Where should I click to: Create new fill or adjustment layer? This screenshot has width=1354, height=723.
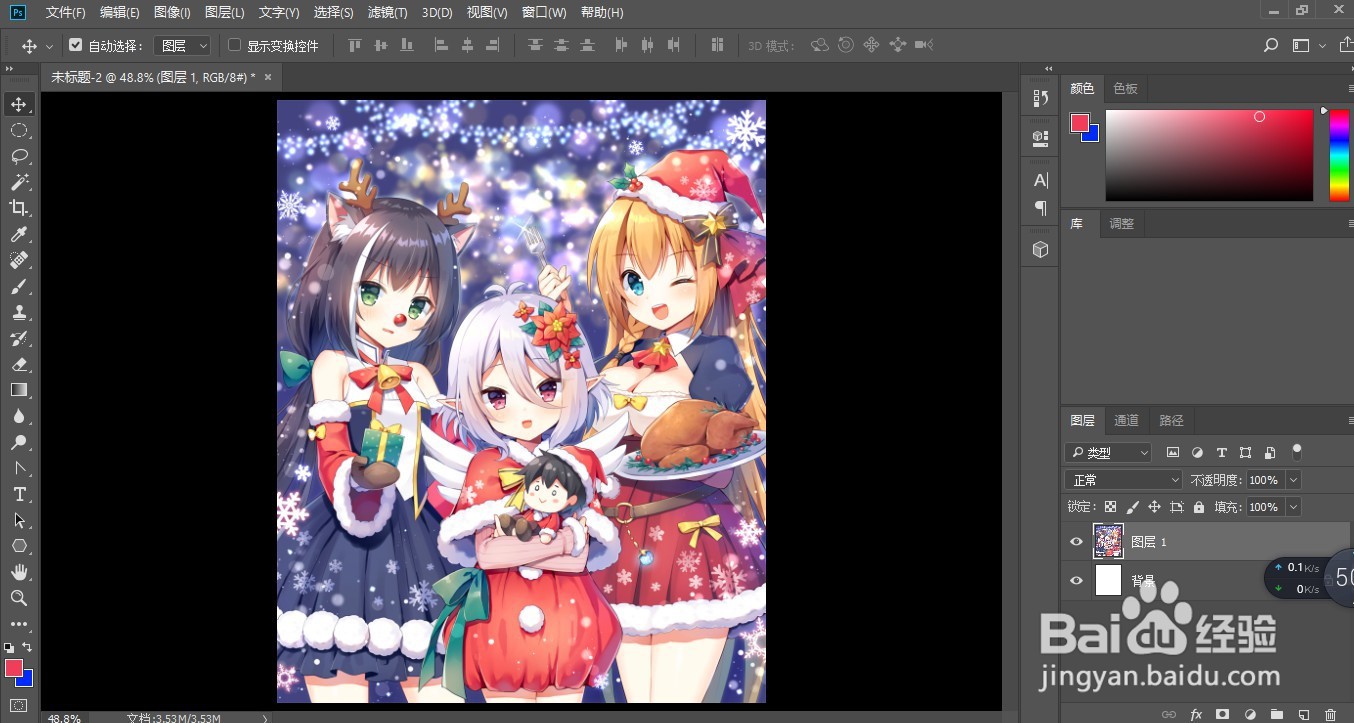pyautogui.click(x=1249, y=715)
